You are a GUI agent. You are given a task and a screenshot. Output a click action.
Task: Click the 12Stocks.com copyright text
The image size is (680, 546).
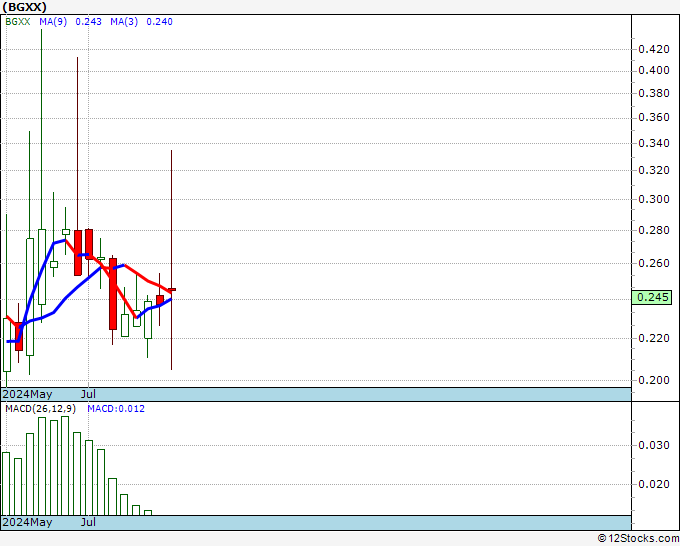pyautogui.click(x=638, y=538)
